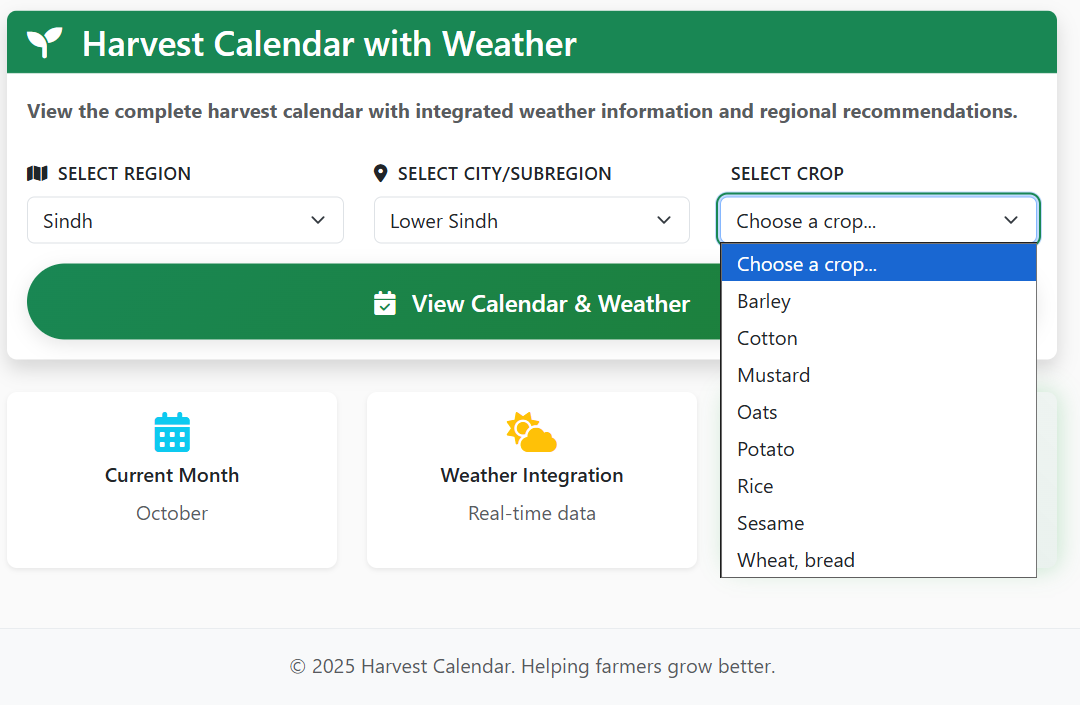Collapse the Choose a crop dropdown

coord(878,220)
